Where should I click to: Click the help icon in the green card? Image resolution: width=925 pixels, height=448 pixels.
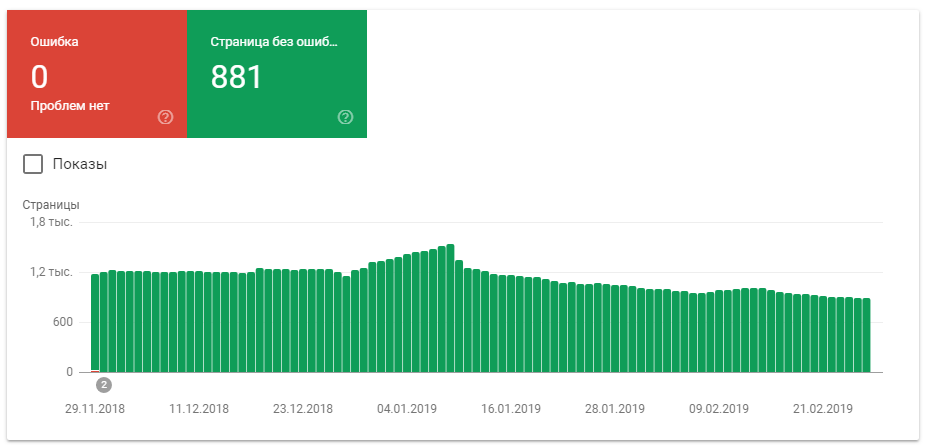346,117
